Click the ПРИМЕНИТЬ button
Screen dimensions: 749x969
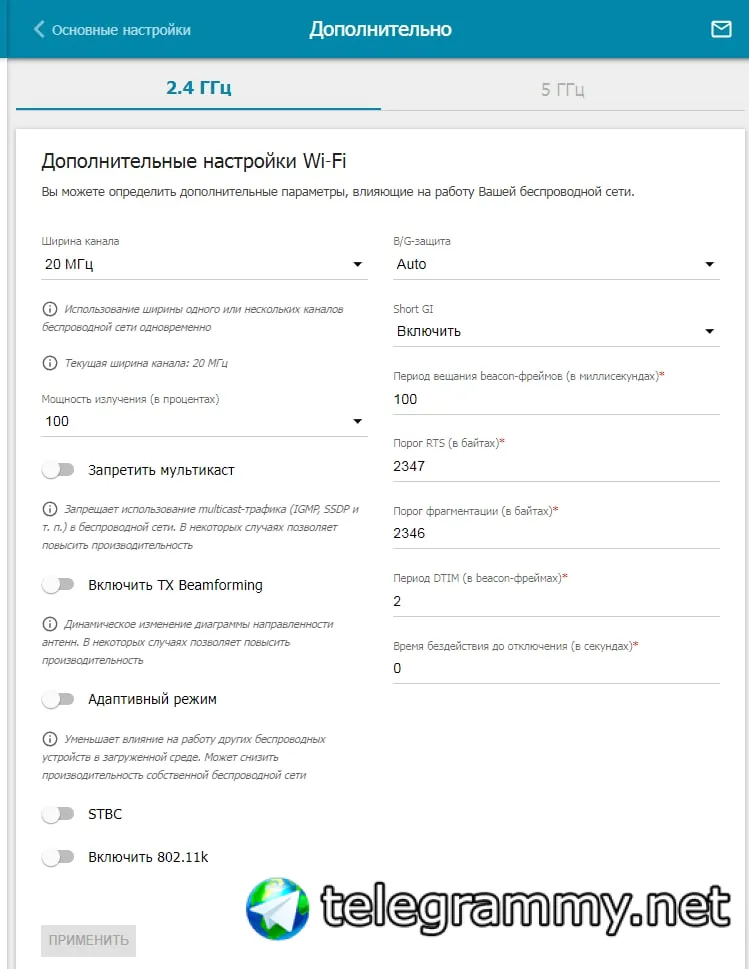pos(88,941)
